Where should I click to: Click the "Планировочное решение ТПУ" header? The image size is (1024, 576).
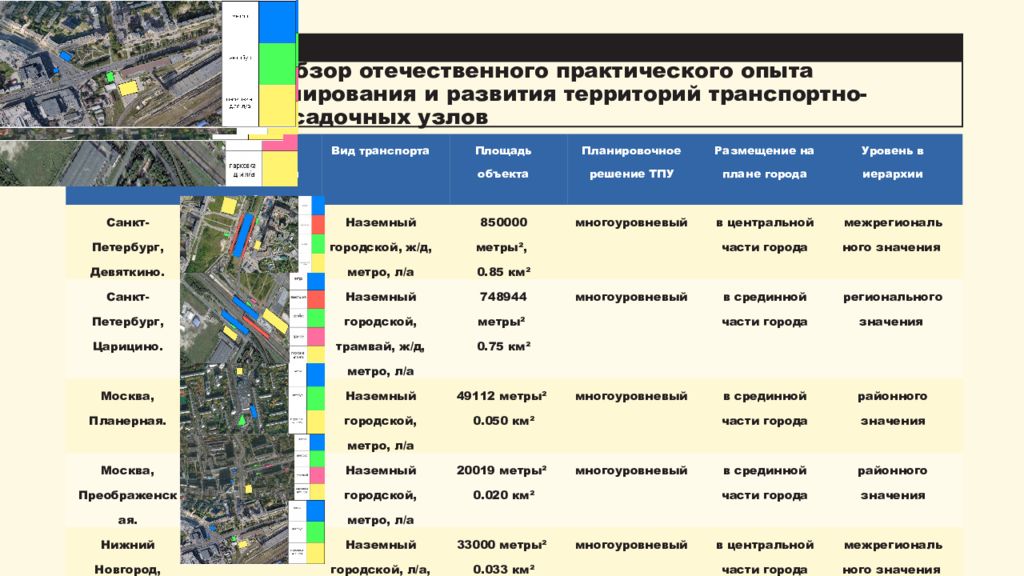pos(631,162)
